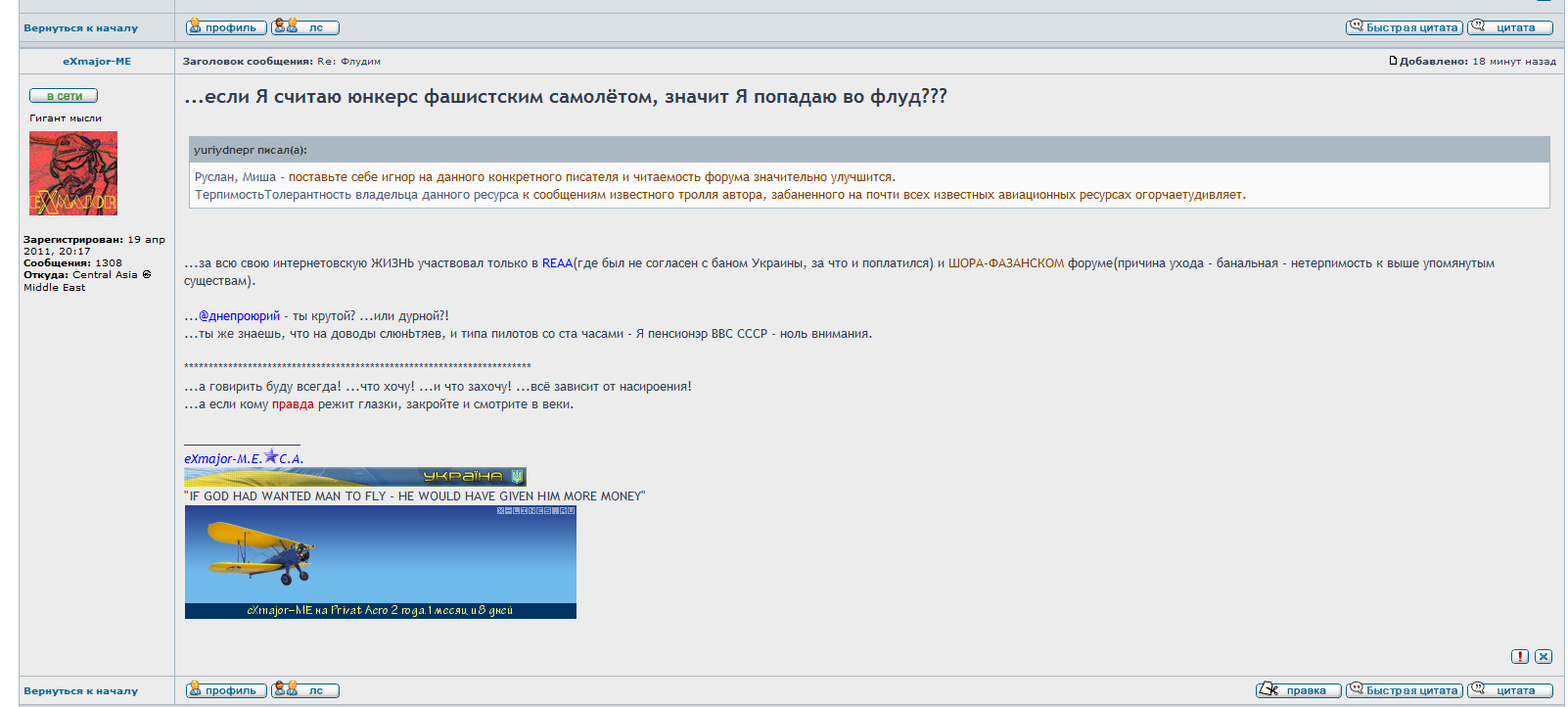The image size is (1568, 707).
Task: Click bottom Быстрая цитата button
Action: point(1404,690)
